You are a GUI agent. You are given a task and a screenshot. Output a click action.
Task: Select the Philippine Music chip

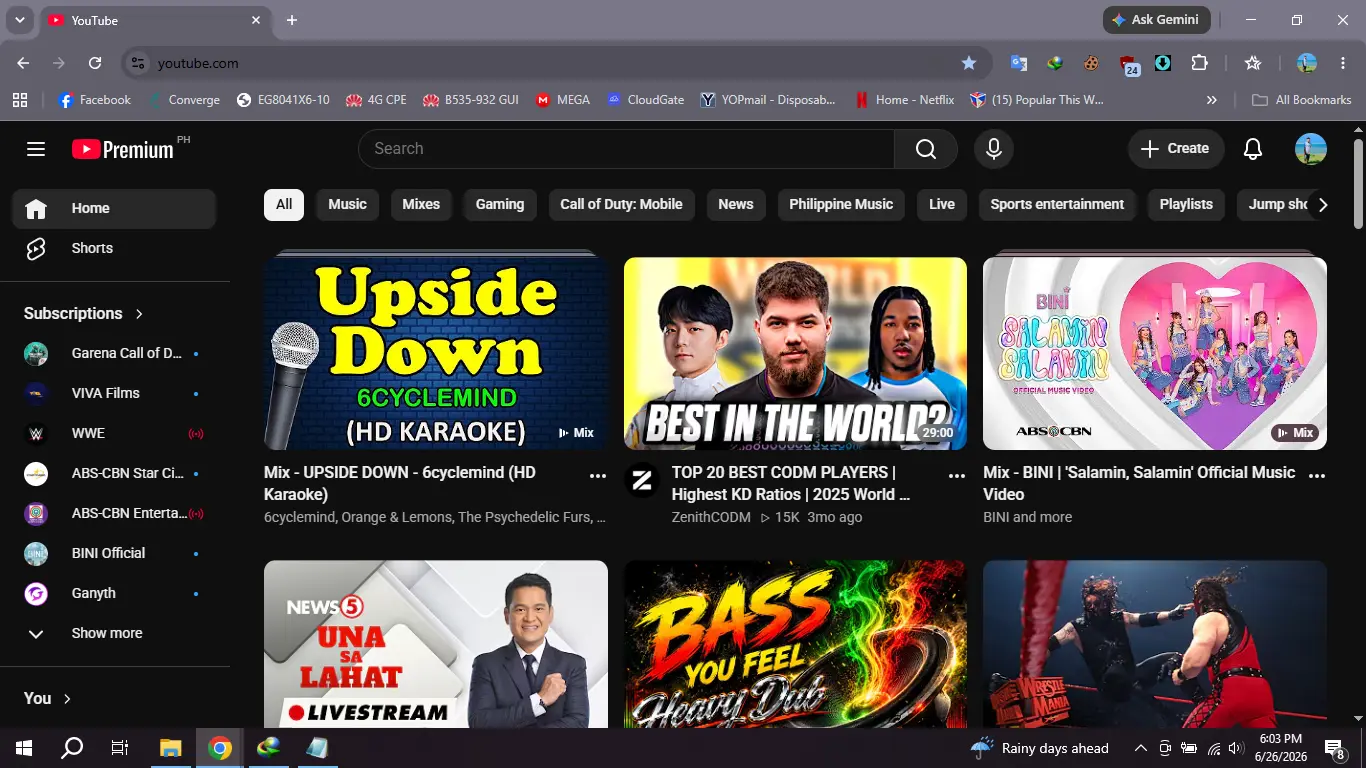[x=841, y=204]
